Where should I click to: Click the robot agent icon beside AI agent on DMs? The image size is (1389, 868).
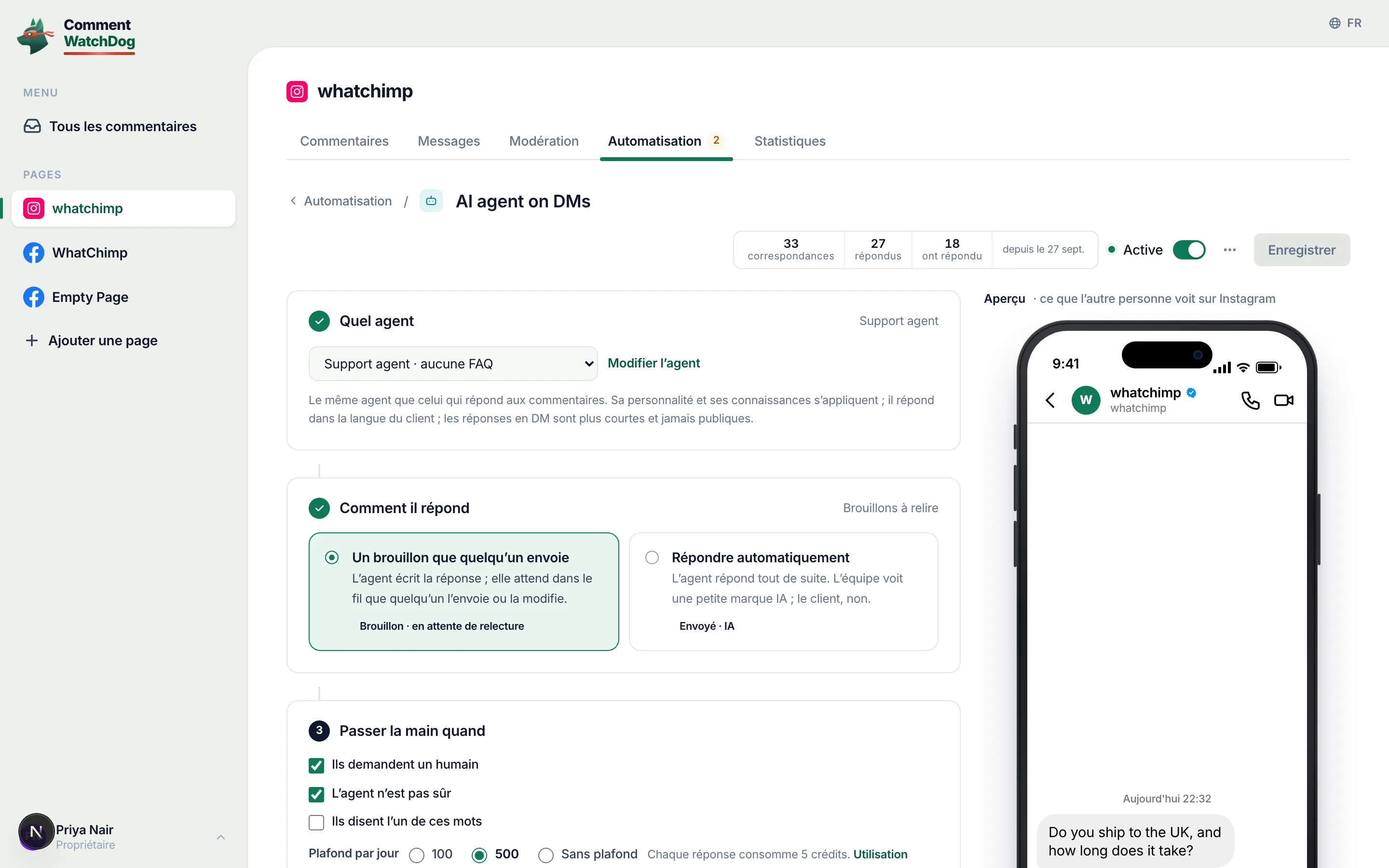pos(431,201)
